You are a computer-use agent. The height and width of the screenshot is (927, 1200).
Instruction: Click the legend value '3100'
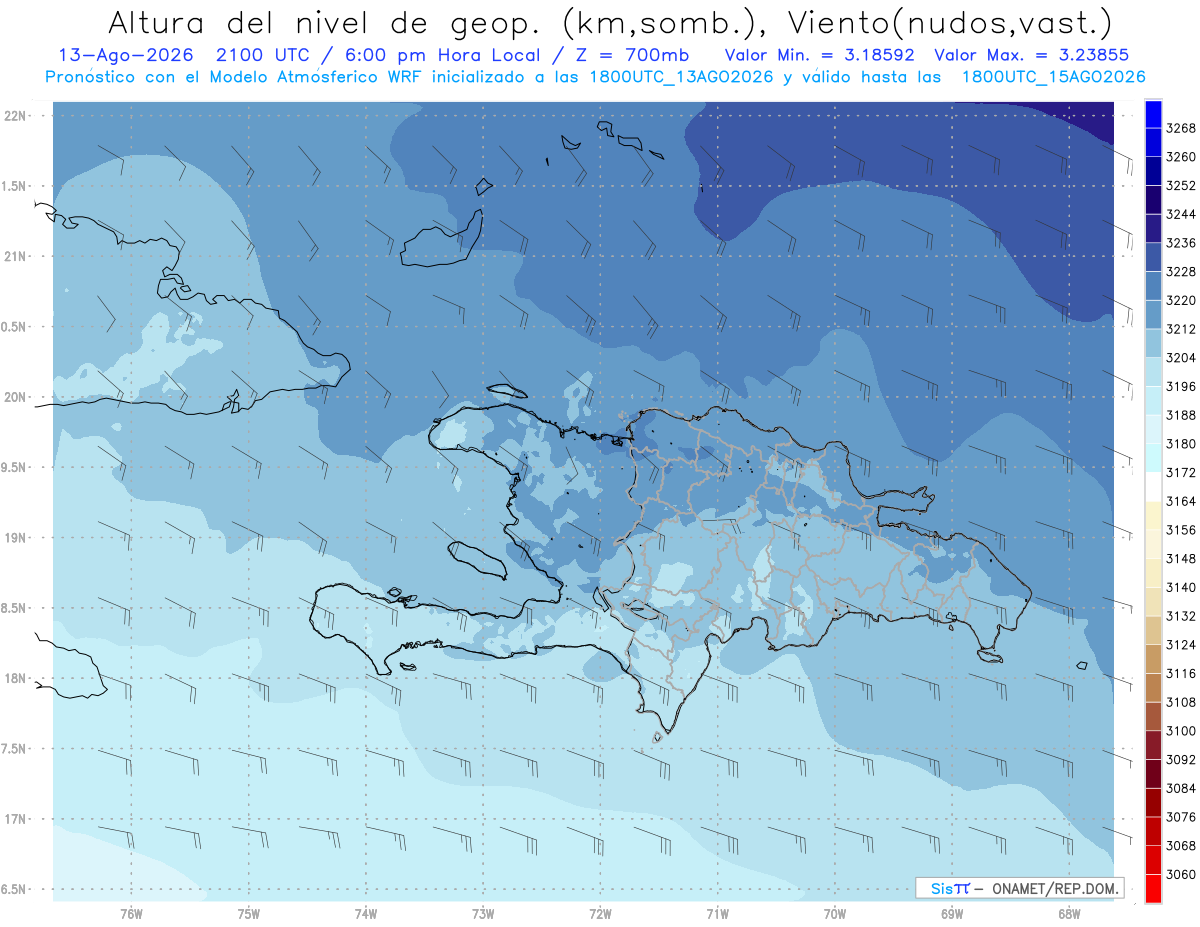pyautogui.click(x=1180, y=731)
